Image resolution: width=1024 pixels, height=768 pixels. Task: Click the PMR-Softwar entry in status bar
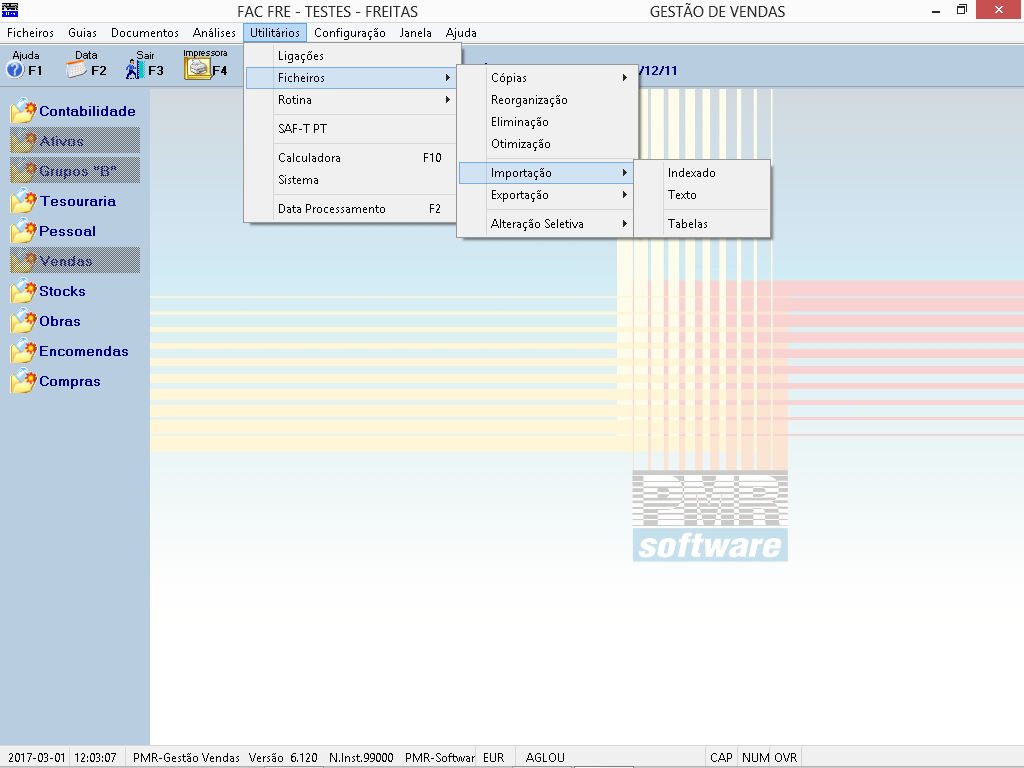(440, 758)
